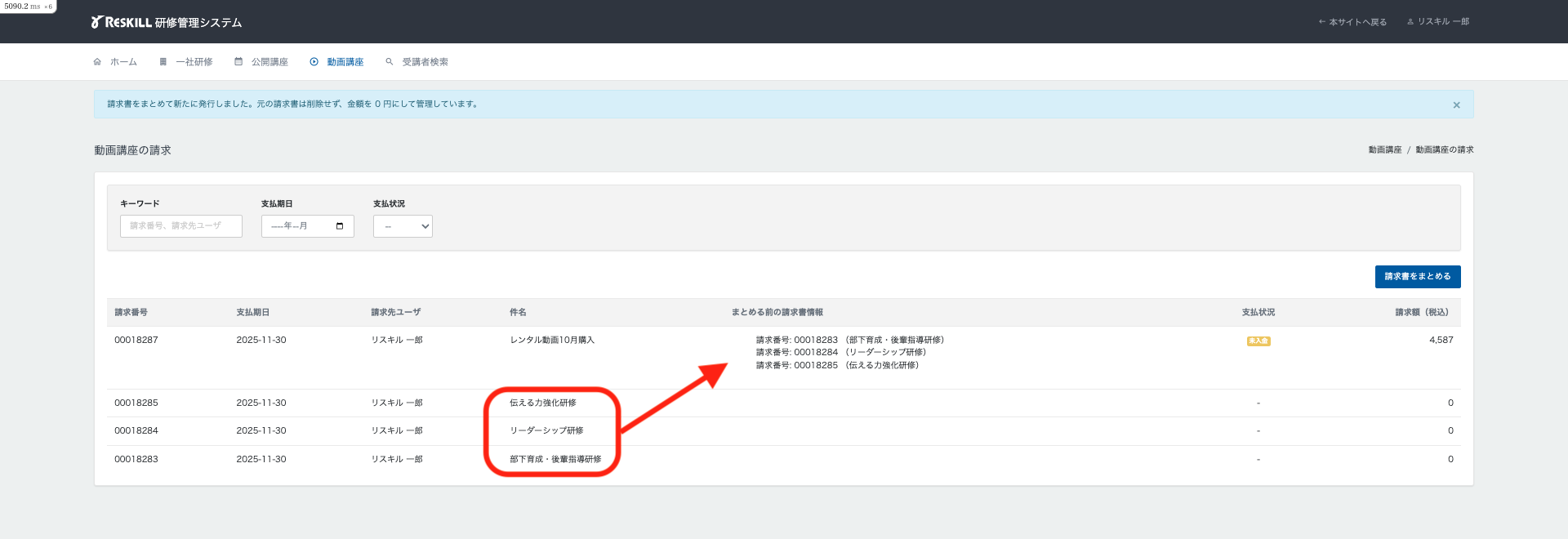Open calendar picker in 支払期日 field
Image resolution: width=1568 pixels, height=539 pixels.
(340, 226)
